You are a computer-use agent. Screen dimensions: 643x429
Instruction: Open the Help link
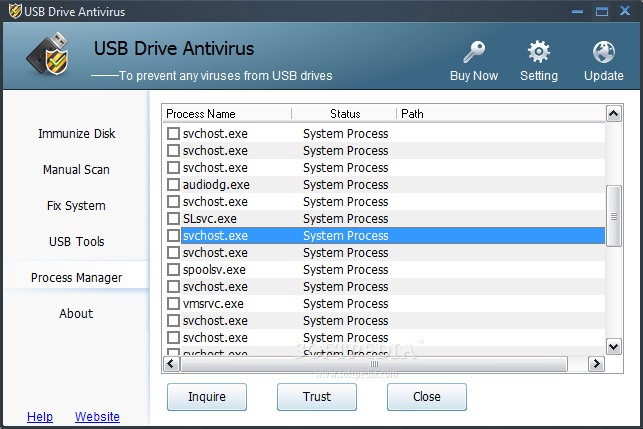pyautogui.click(x=40, y=417)
